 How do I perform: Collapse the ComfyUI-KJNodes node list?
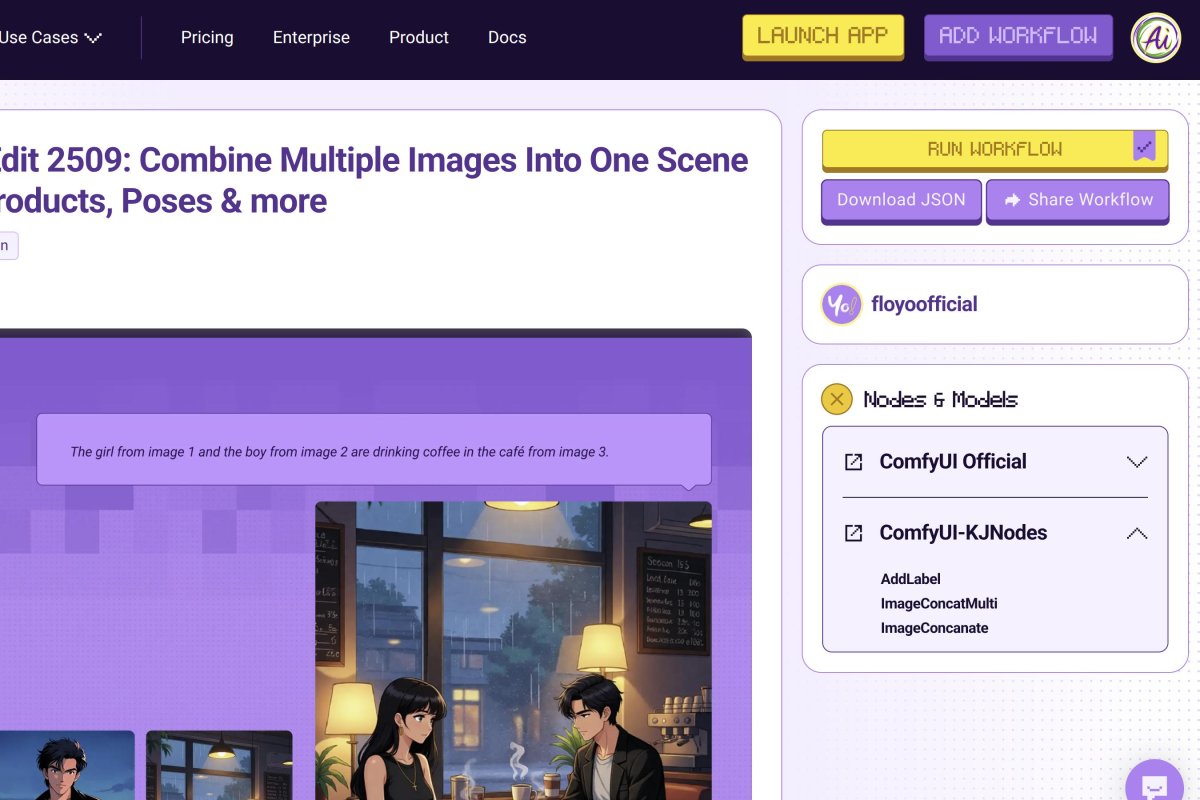[x=1137, y=533]
